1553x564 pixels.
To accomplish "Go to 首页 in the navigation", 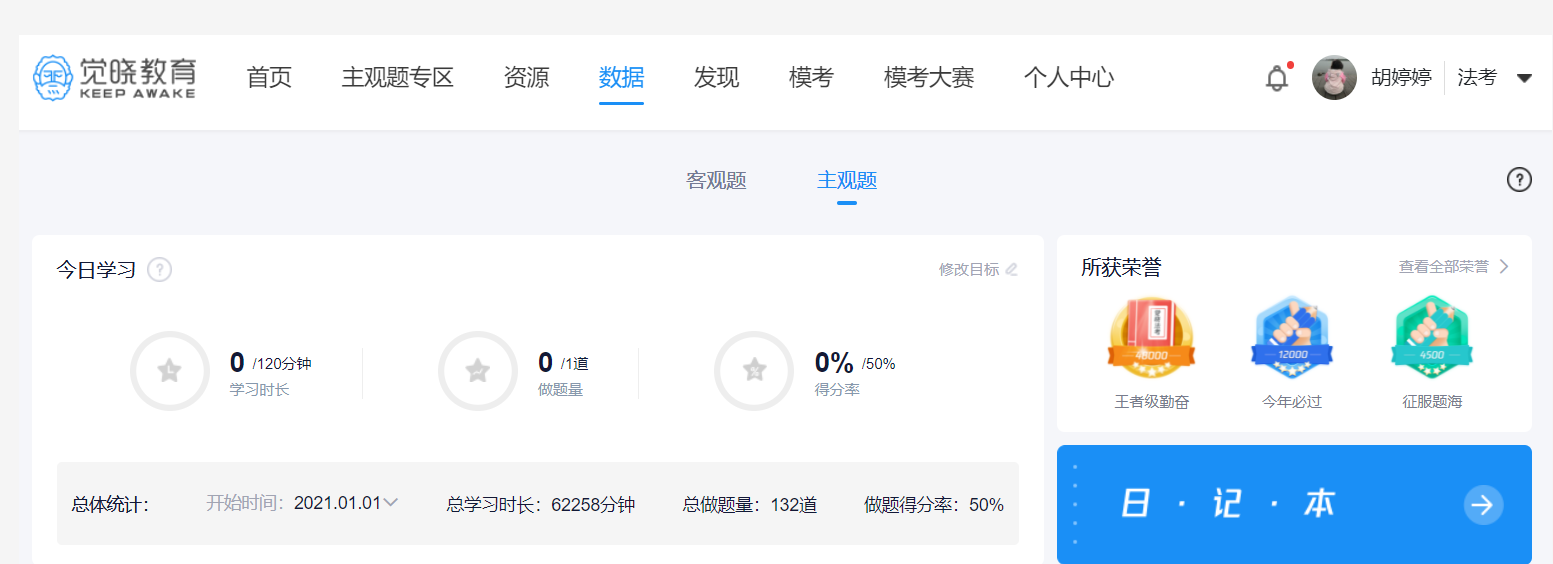I will 269,77.
